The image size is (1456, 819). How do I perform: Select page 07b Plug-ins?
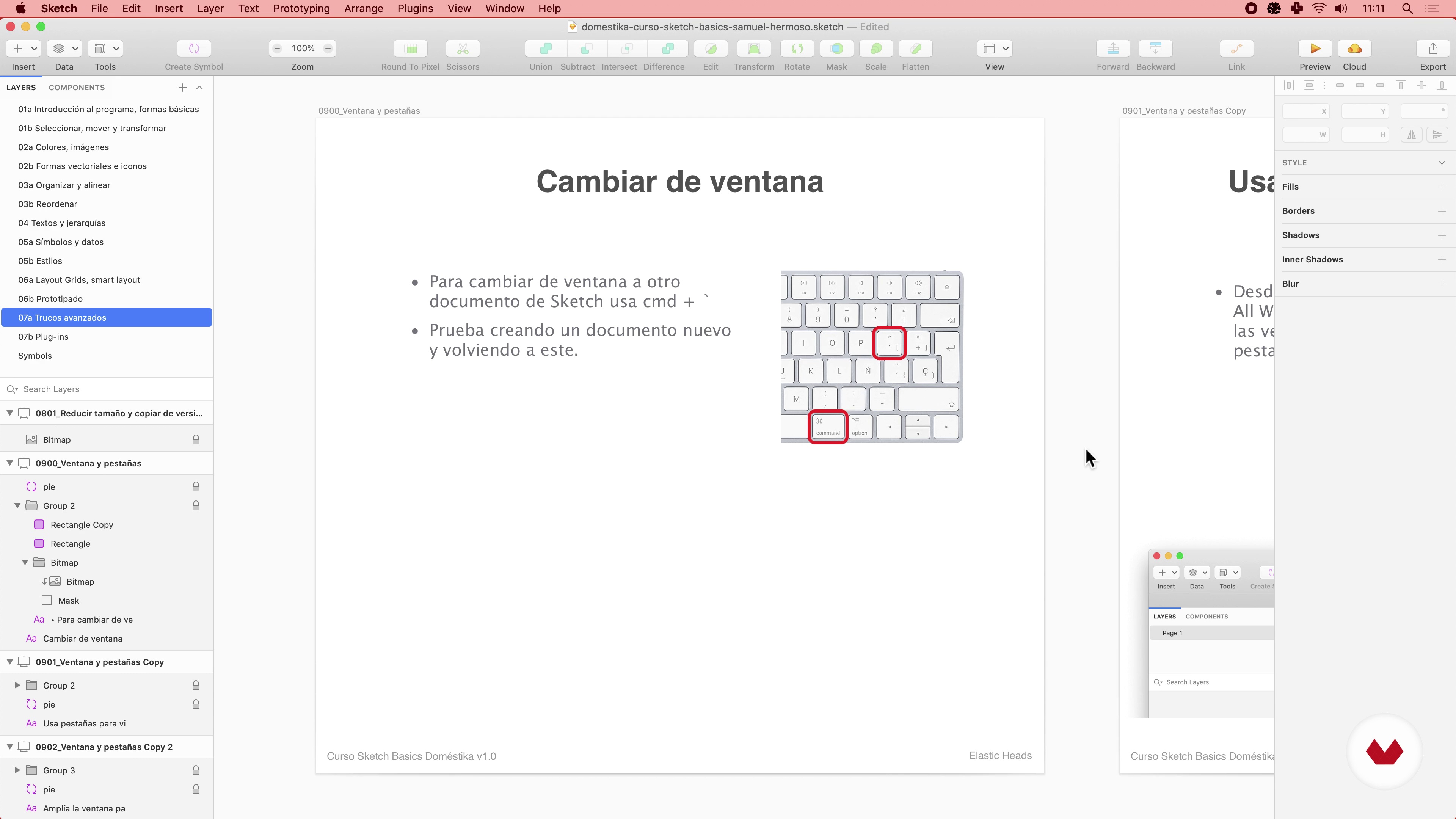click(x=43, y=337)
